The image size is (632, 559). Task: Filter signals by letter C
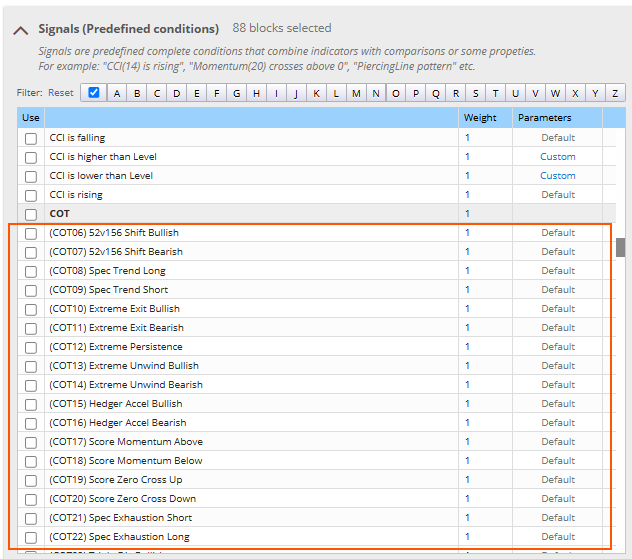pyautogui.click(x=157, y=94)
